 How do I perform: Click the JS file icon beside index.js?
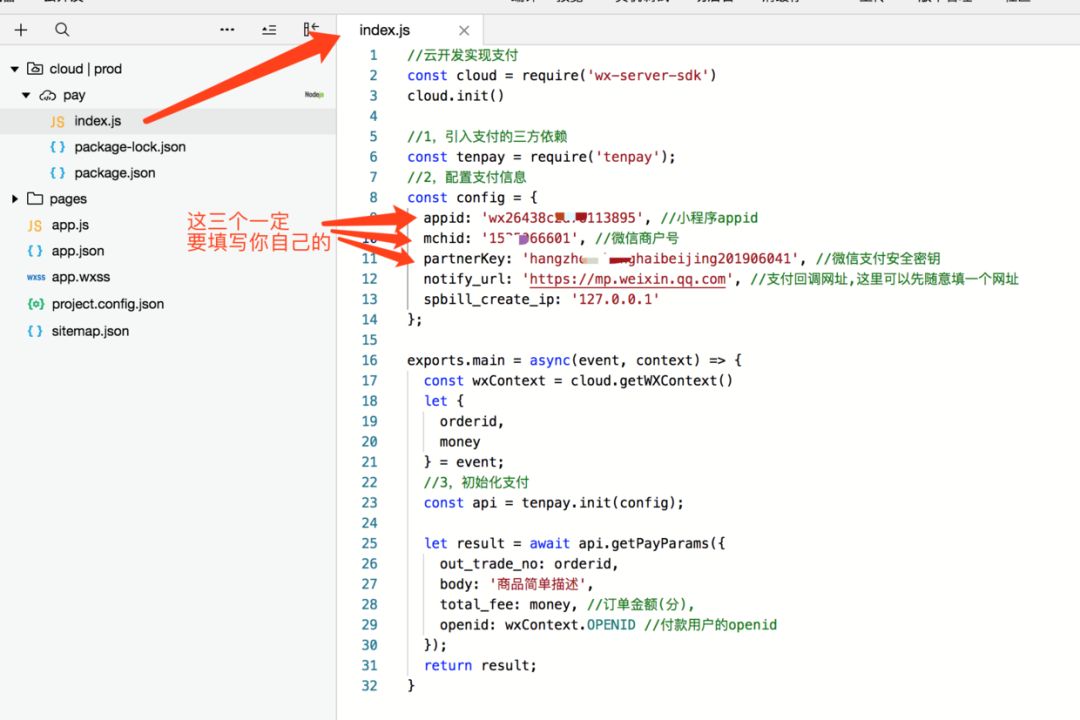coord(58,120)
